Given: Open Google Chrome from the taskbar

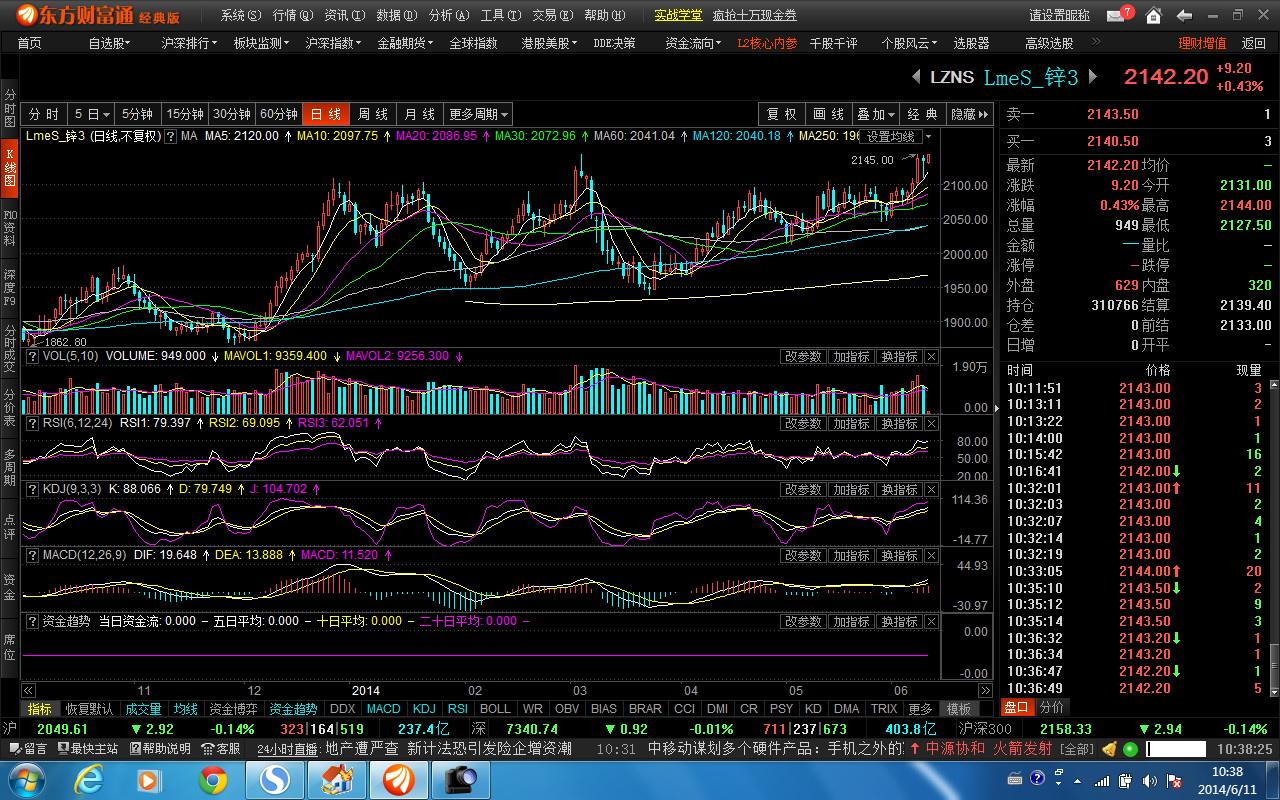Looking at the screenshot, I should 213,779.
